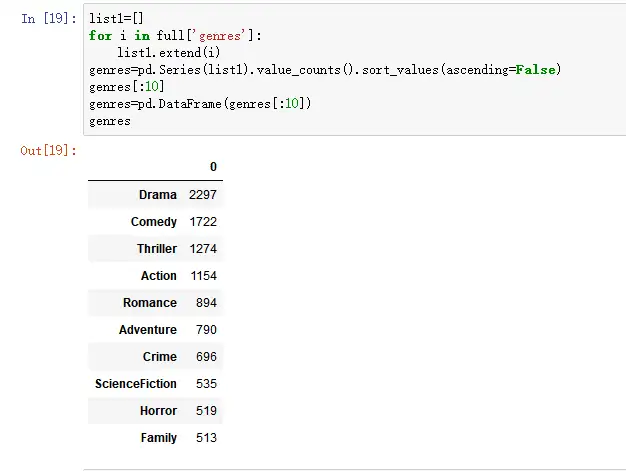The image size is (626, 471).
Task: Click the In [19] input prompt
Action: (49, 18)
